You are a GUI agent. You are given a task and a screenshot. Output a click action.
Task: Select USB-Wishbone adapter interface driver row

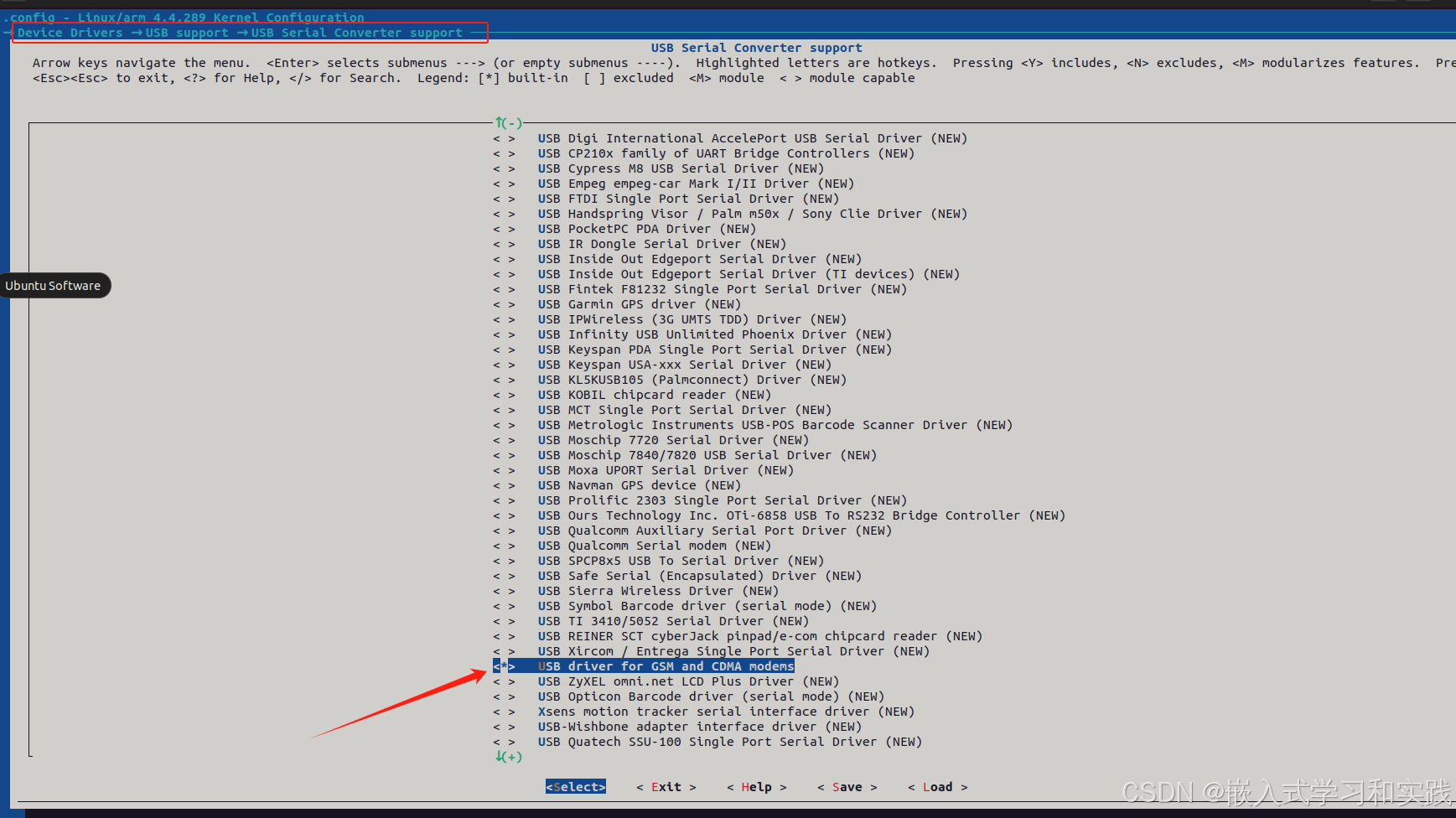[x=677, y=727]
